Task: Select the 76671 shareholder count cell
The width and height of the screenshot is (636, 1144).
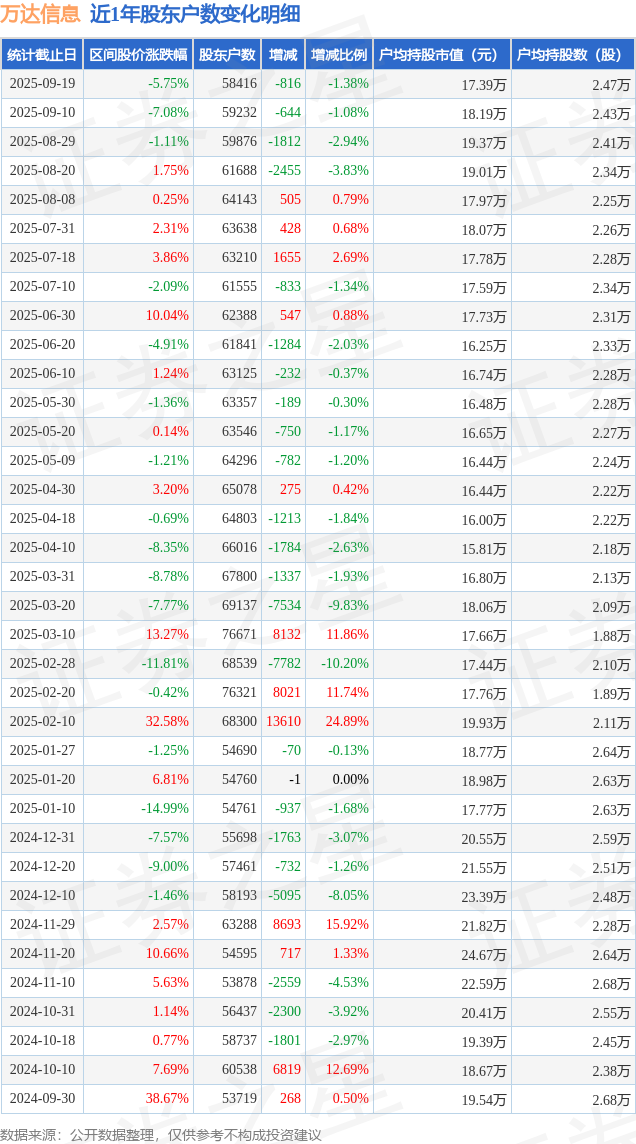Action: (x=239, y=635)
